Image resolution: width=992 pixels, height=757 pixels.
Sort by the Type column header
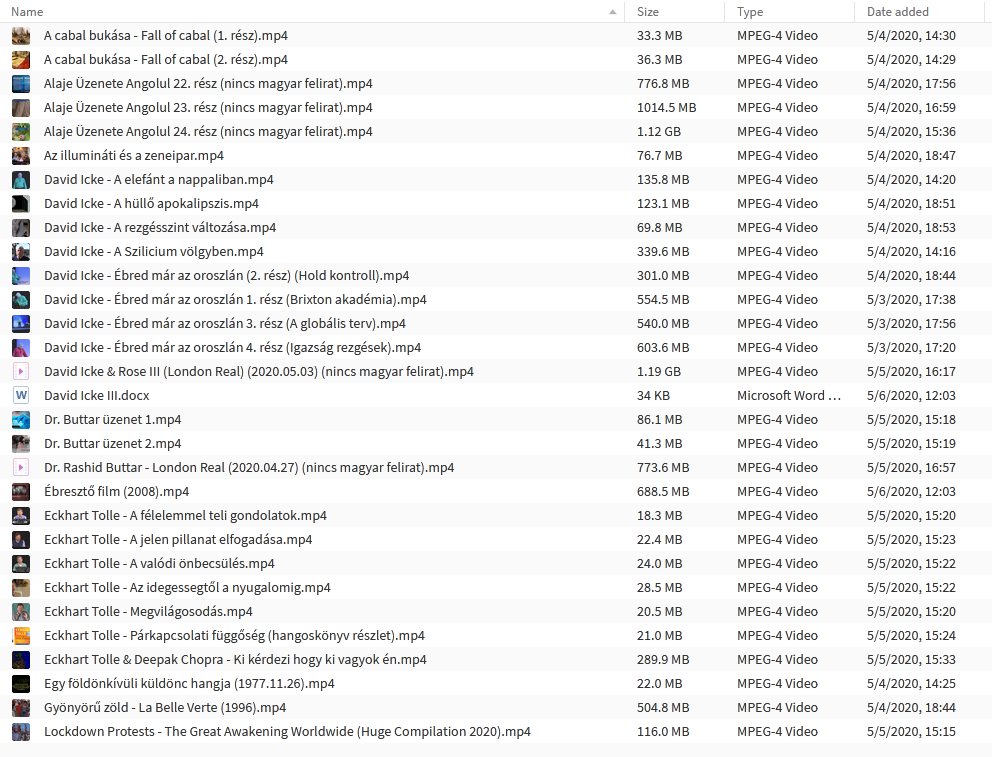750,11
